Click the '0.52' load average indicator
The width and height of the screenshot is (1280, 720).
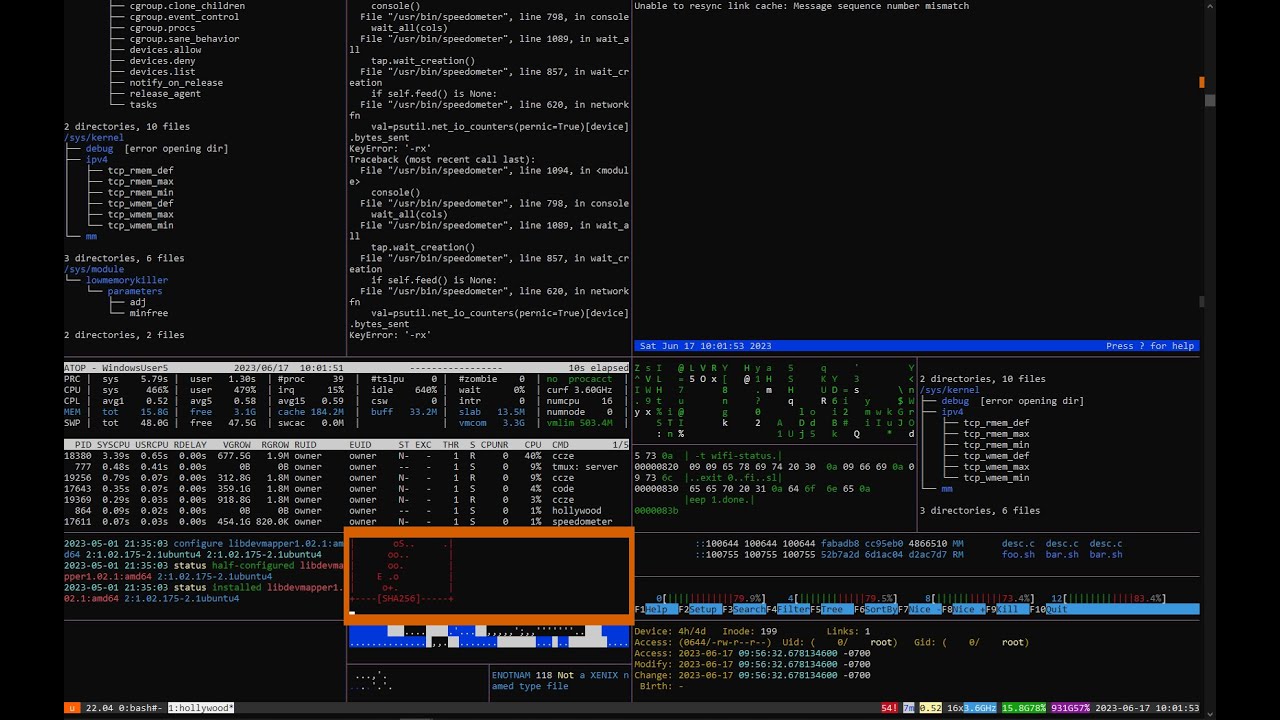click(x=931, y=708)
